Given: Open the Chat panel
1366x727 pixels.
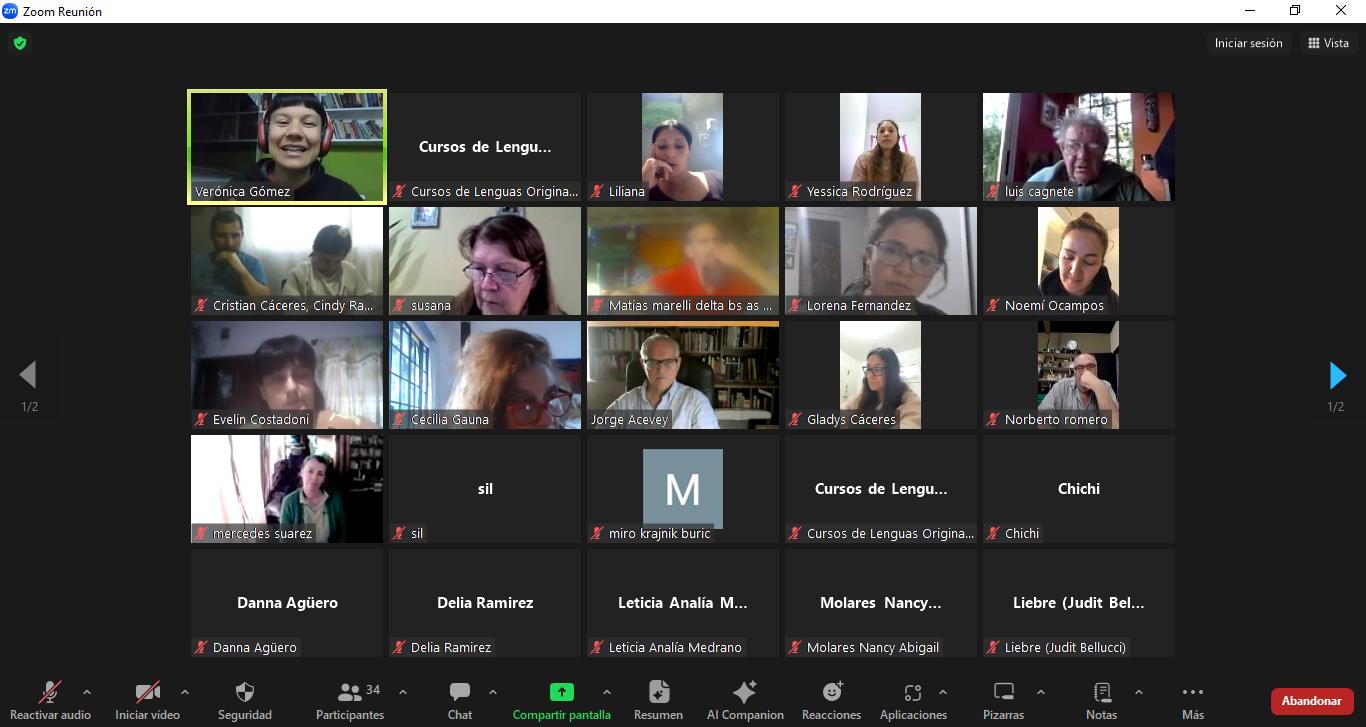Looking at the screenshot, I should tap(460, 692).
